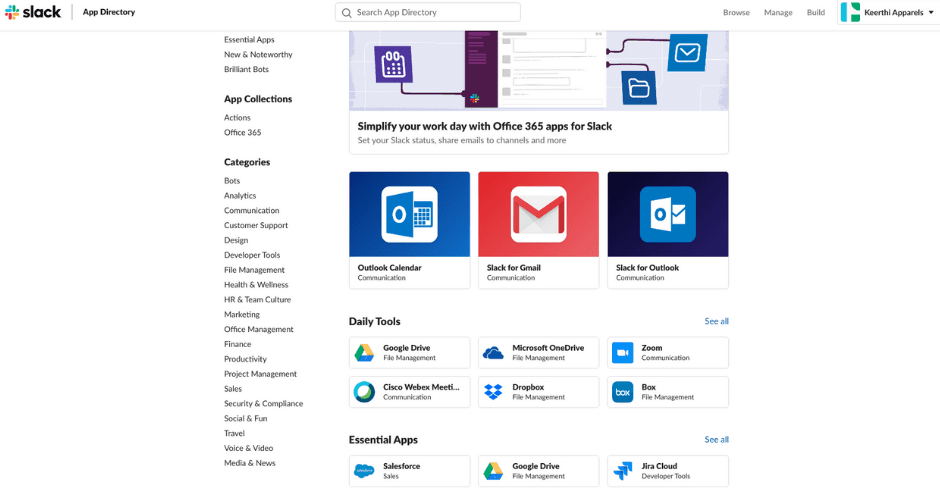Click the Zoom camera icon
This screenshot has width=940, height=492.
click(x=622, y=353)
